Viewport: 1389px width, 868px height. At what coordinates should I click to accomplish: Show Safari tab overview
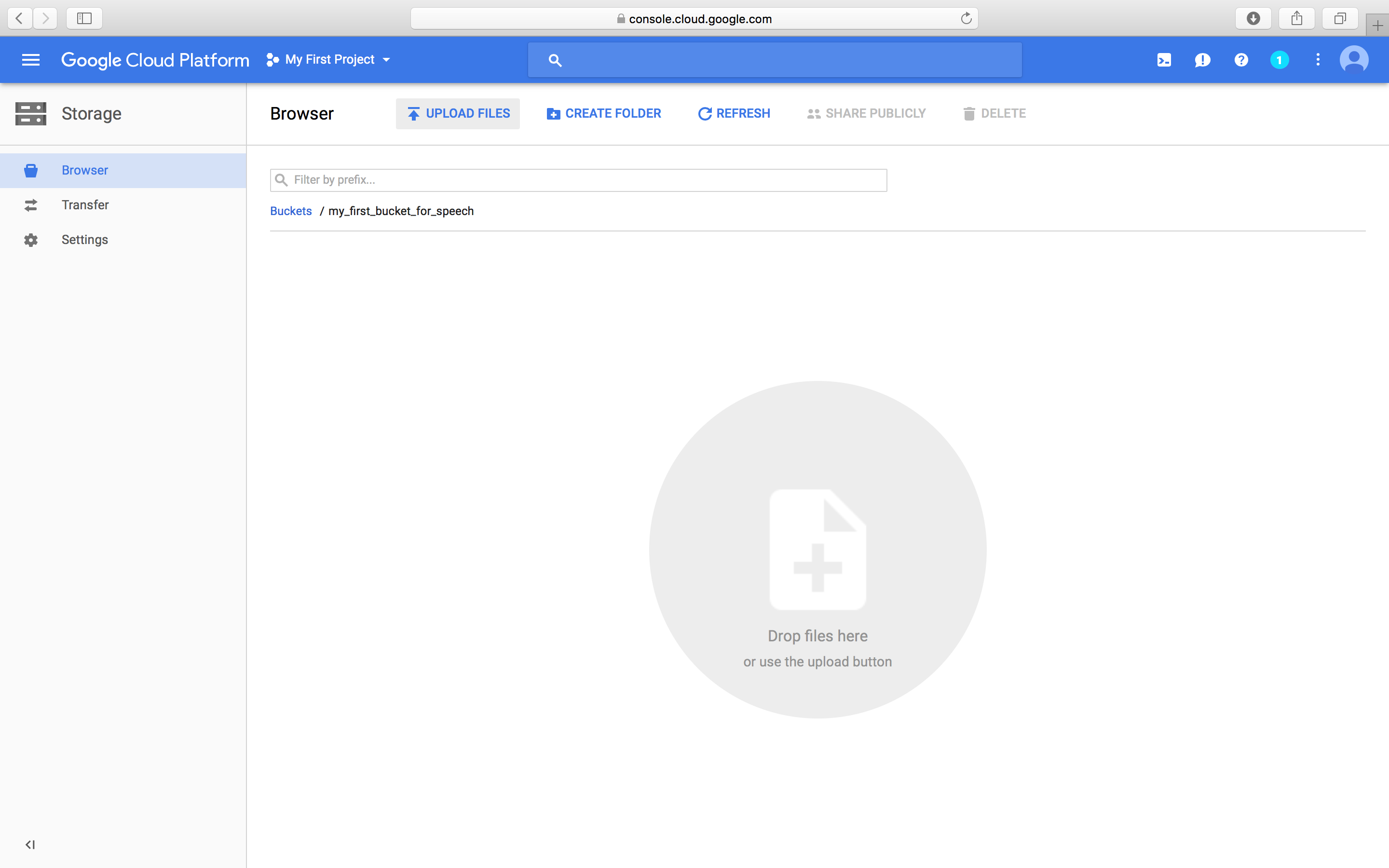pyautogui.click(x=1340, y=18)
